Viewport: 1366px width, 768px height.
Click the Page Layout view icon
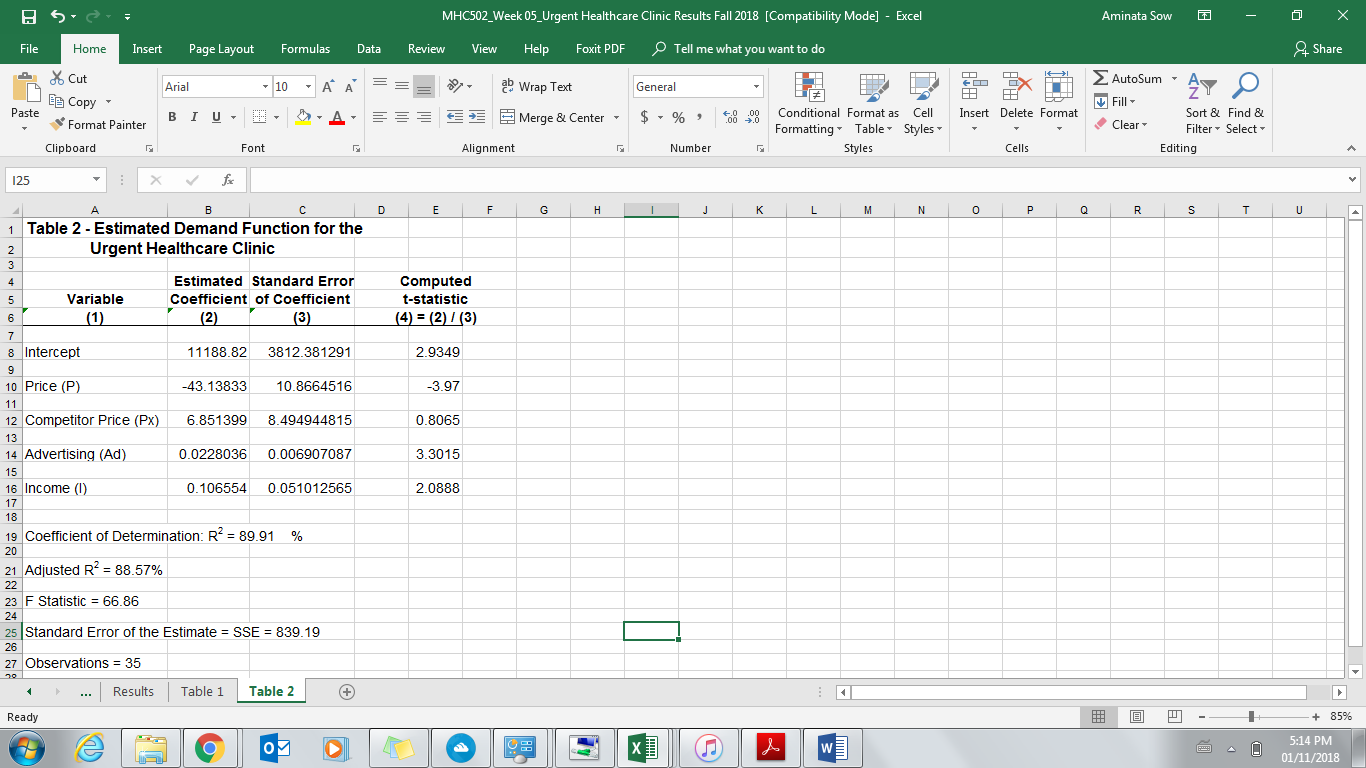tap(1137, 717)
